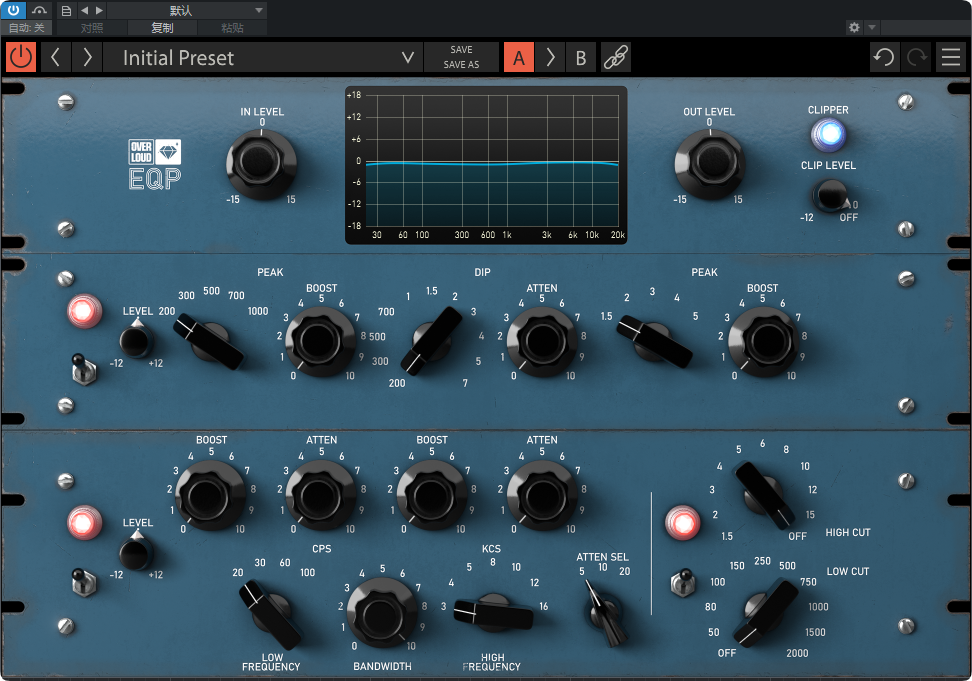
Task: Toggle the red LED beside HIGH CUT selector
Action: click(683, 522)
